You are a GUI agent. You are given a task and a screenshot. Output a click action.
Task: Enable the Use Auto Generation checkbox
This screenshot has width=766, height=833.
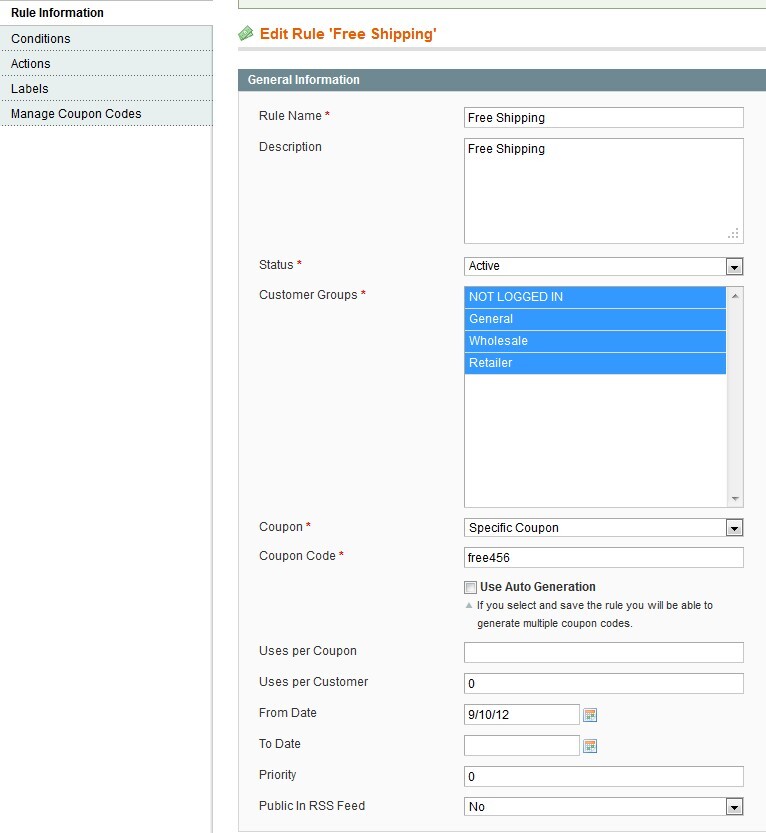tap(470, 588)
